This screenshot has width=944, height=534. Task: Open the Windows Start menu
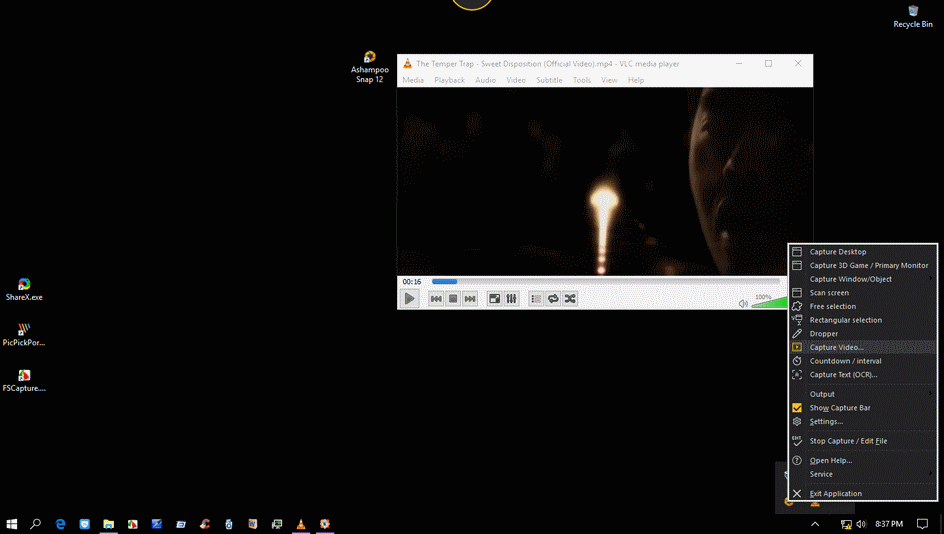click(x=11, y=524)
